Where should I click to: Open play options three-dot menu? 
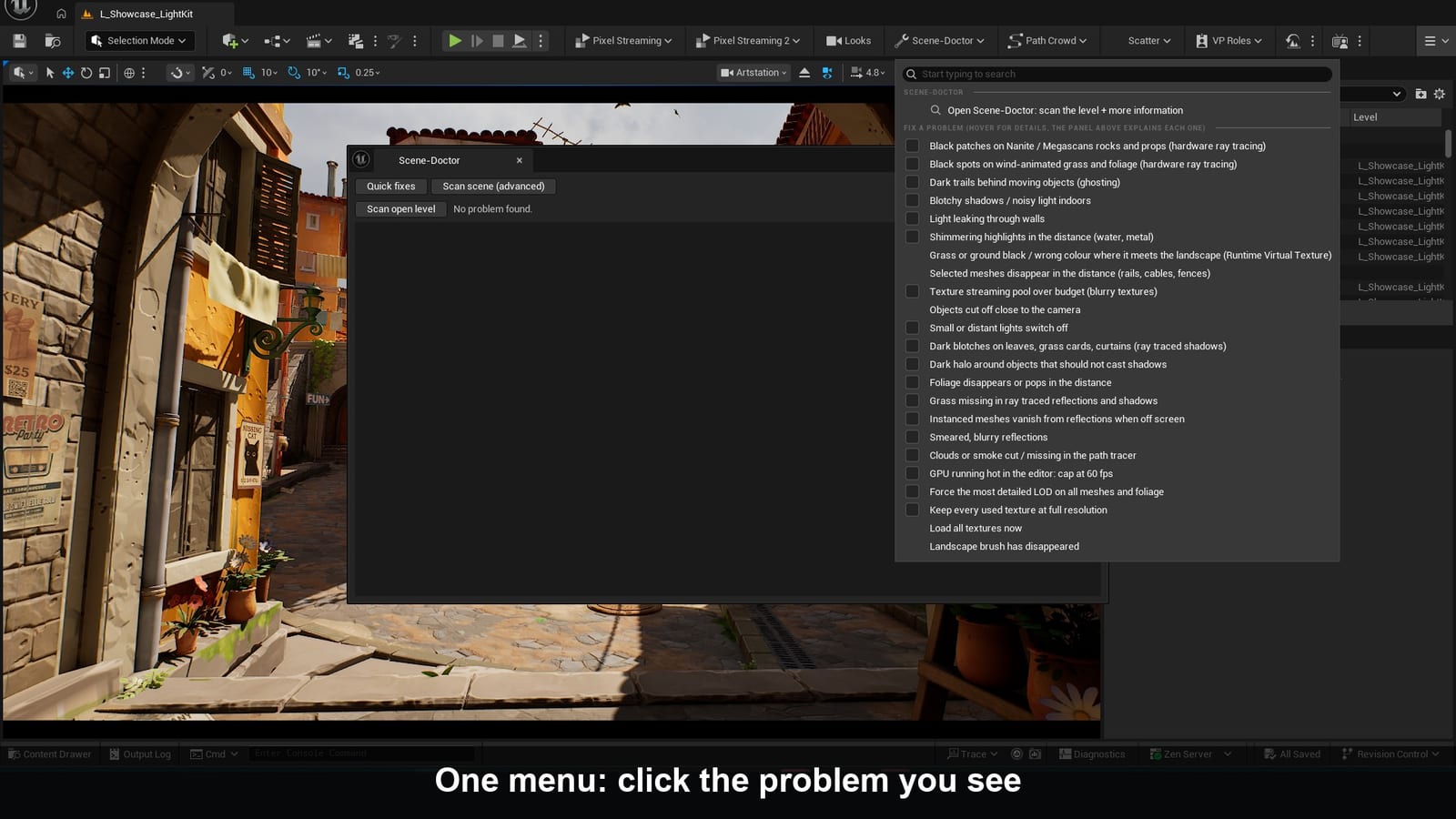click(x=541, y=41)
